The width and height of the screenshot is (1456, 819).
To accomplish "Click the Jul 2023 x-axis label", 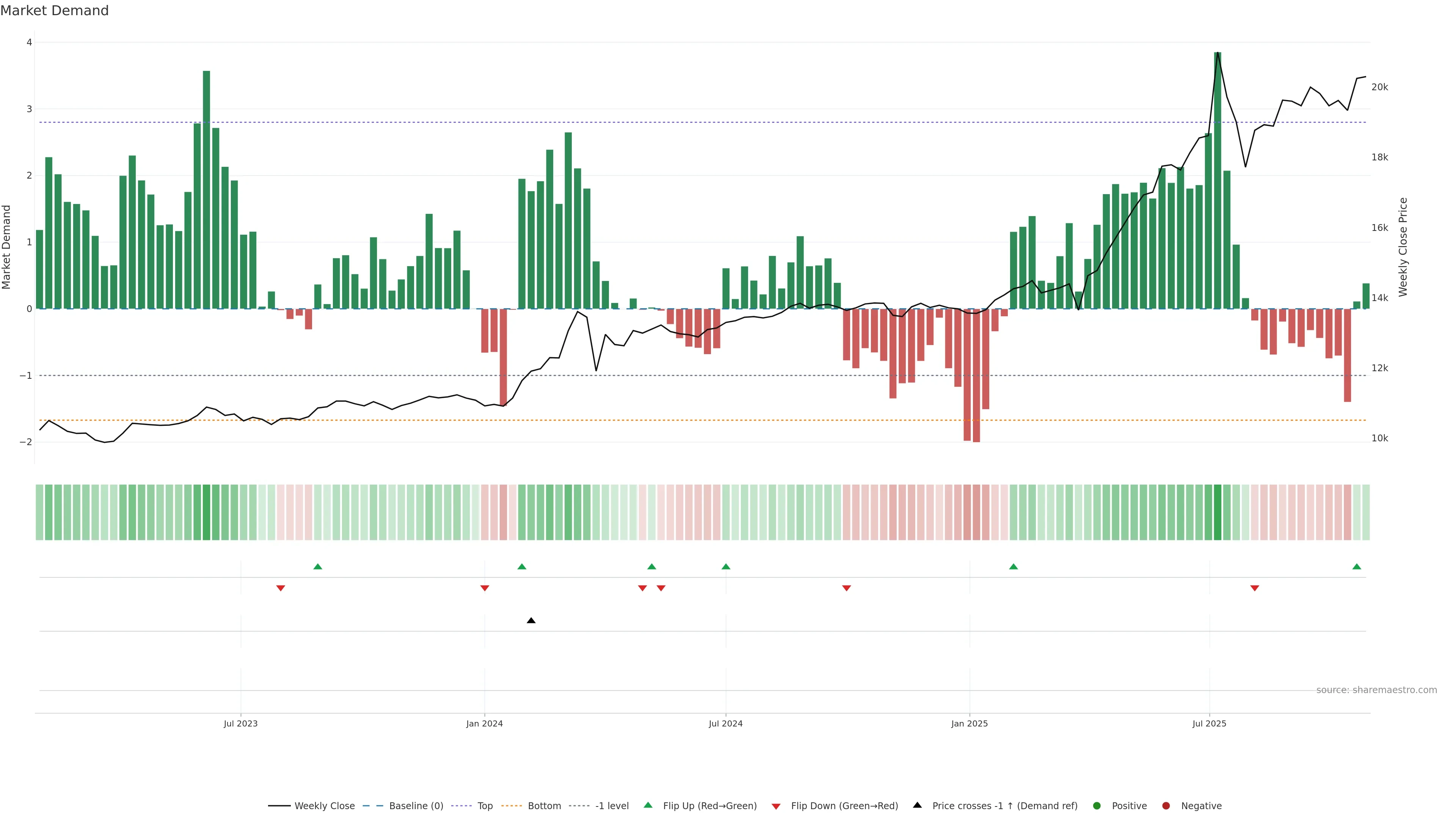I will point(240,723).
